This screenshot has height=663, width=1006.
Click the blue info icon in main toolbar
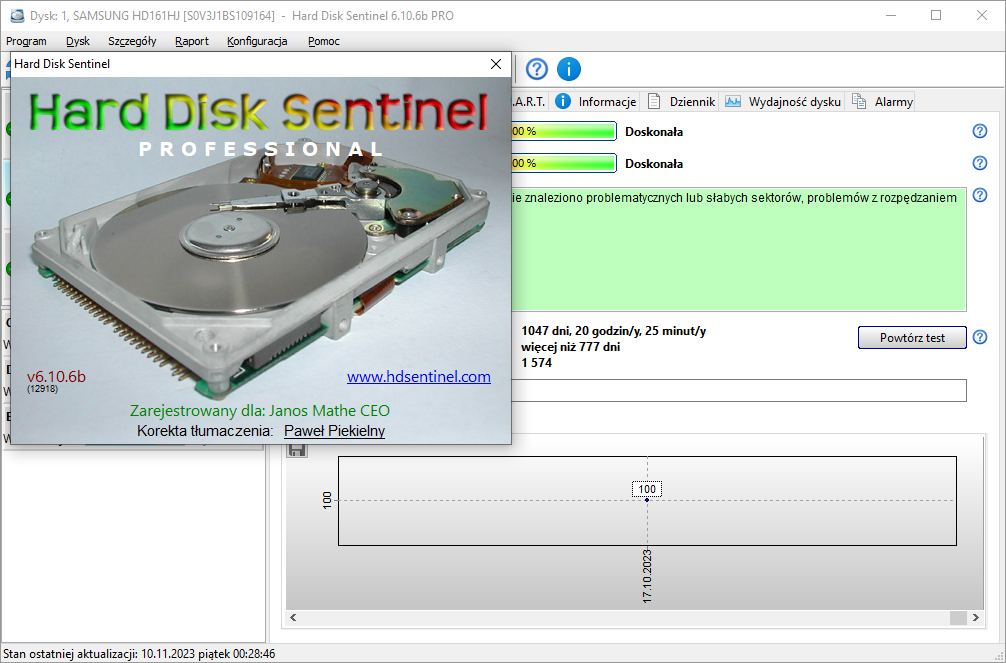coord(568,69)
